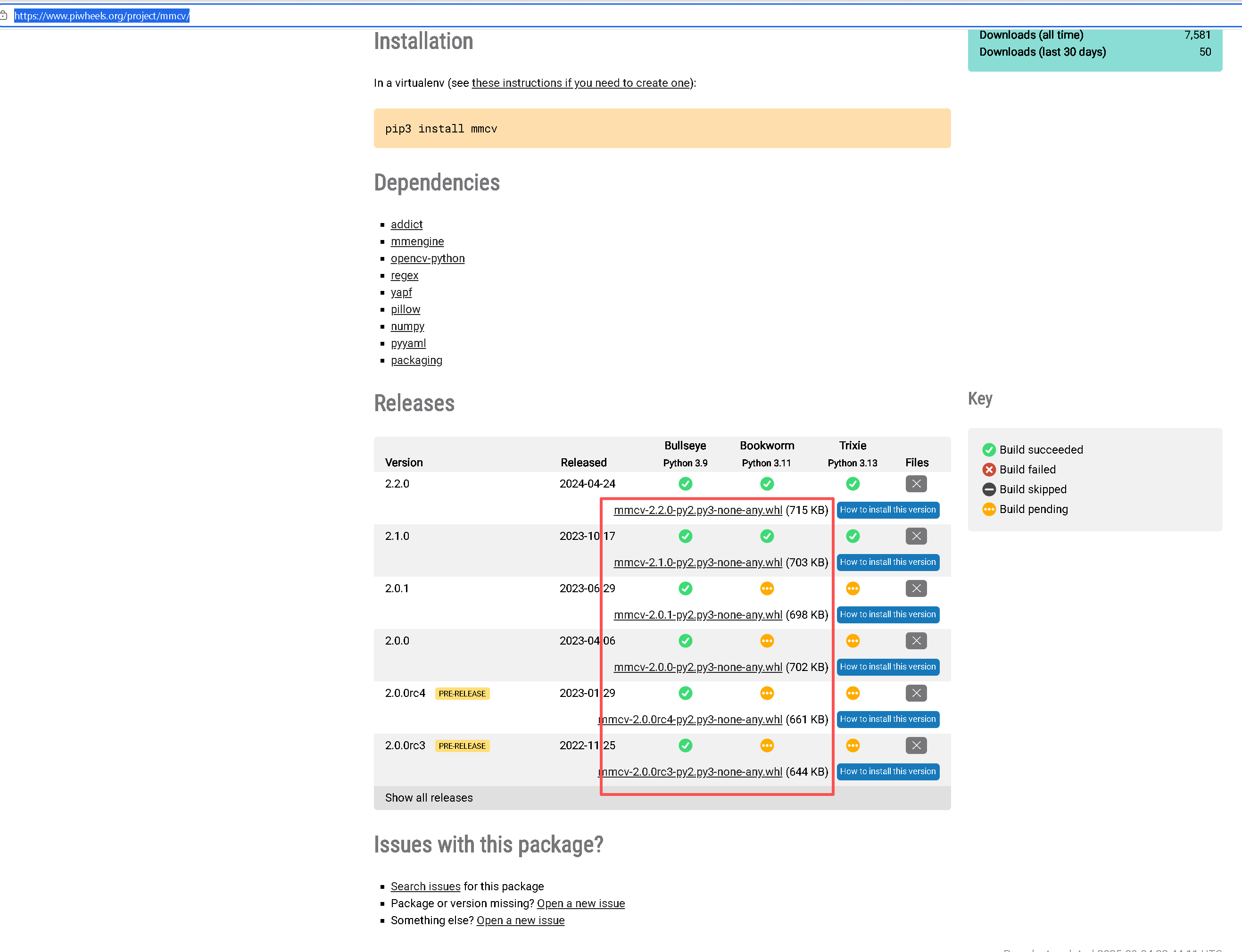Collapse the files row for version 2.0.0rc3

pos(916,746)
